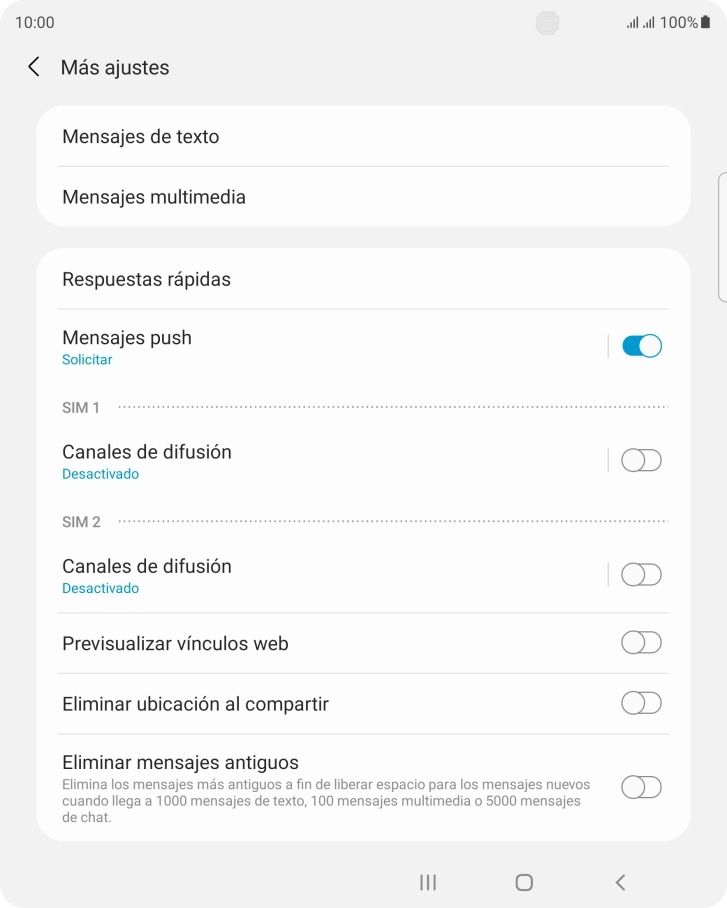The width and height of the screenshot is (727, 908).
Task: Tap the notification icon in status bar
Action: click(x=547, y=22)
